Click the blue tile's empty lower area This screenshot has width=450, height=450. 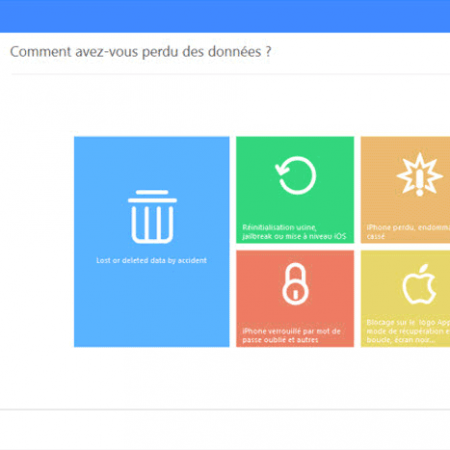point(152,307)
